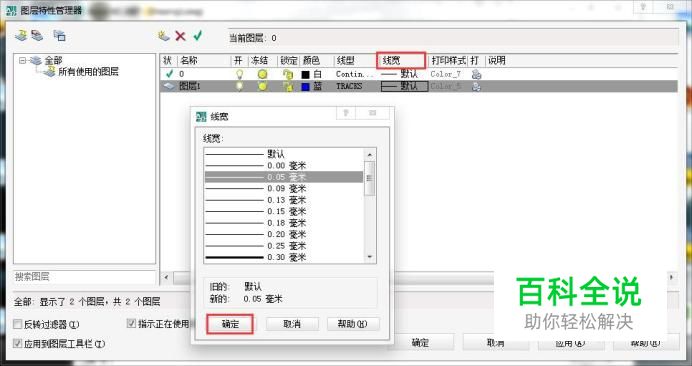Click lineweight list scrollbar thumb
This screenshot has height=366, width=692.
click(x=369, y=178)
